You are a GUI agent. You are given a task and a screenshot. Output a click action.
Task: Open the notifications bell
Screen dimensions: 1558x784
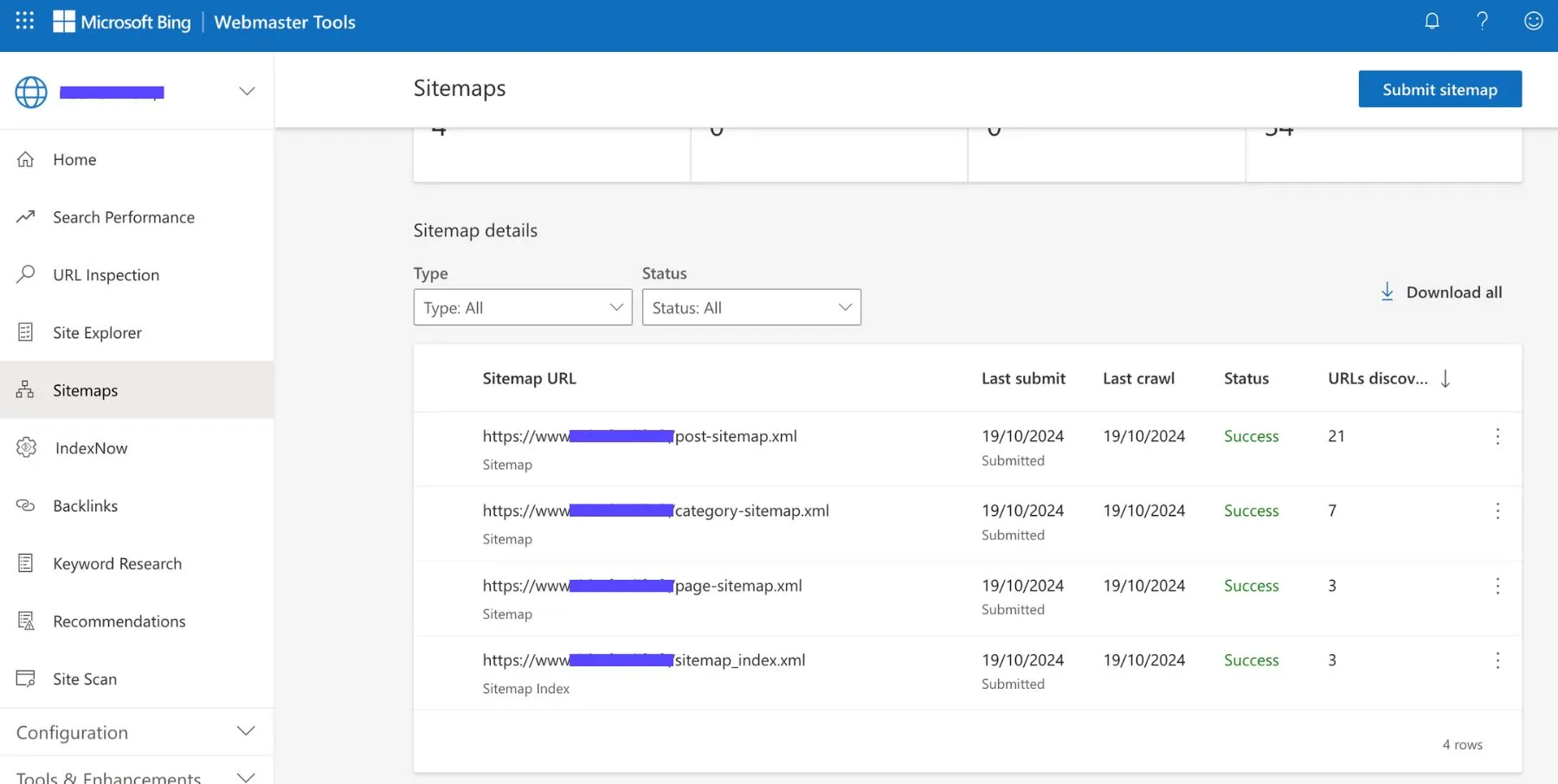point(1432,21)
